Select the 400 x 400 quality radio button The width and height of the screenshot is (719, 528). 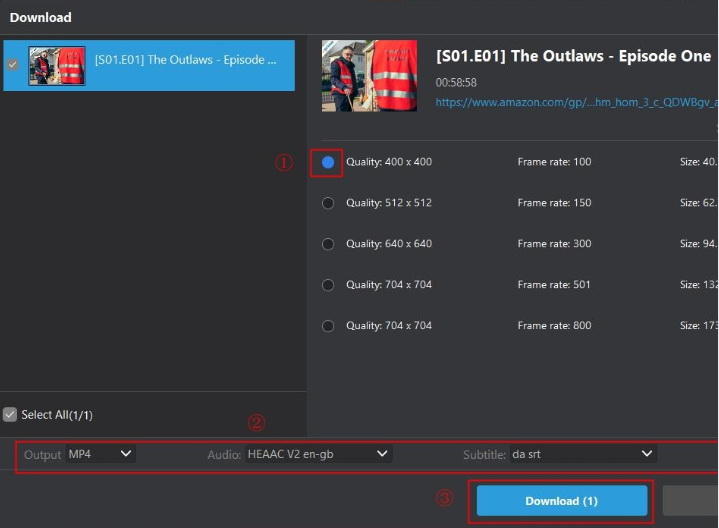pyautogui.click(x=328, y=162)
